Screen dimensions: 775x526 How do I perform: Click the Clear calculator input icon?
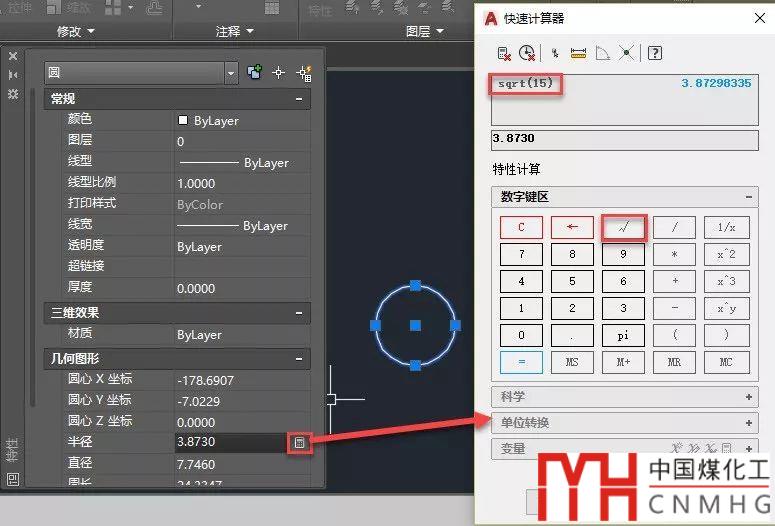(x=506, y=53)
